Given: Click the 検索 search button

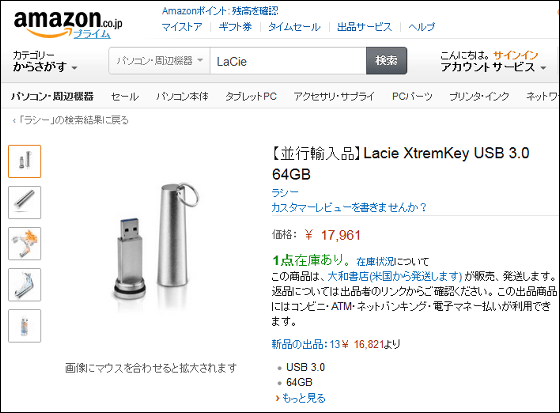Looking at the screenshot, I should point(386,61).
